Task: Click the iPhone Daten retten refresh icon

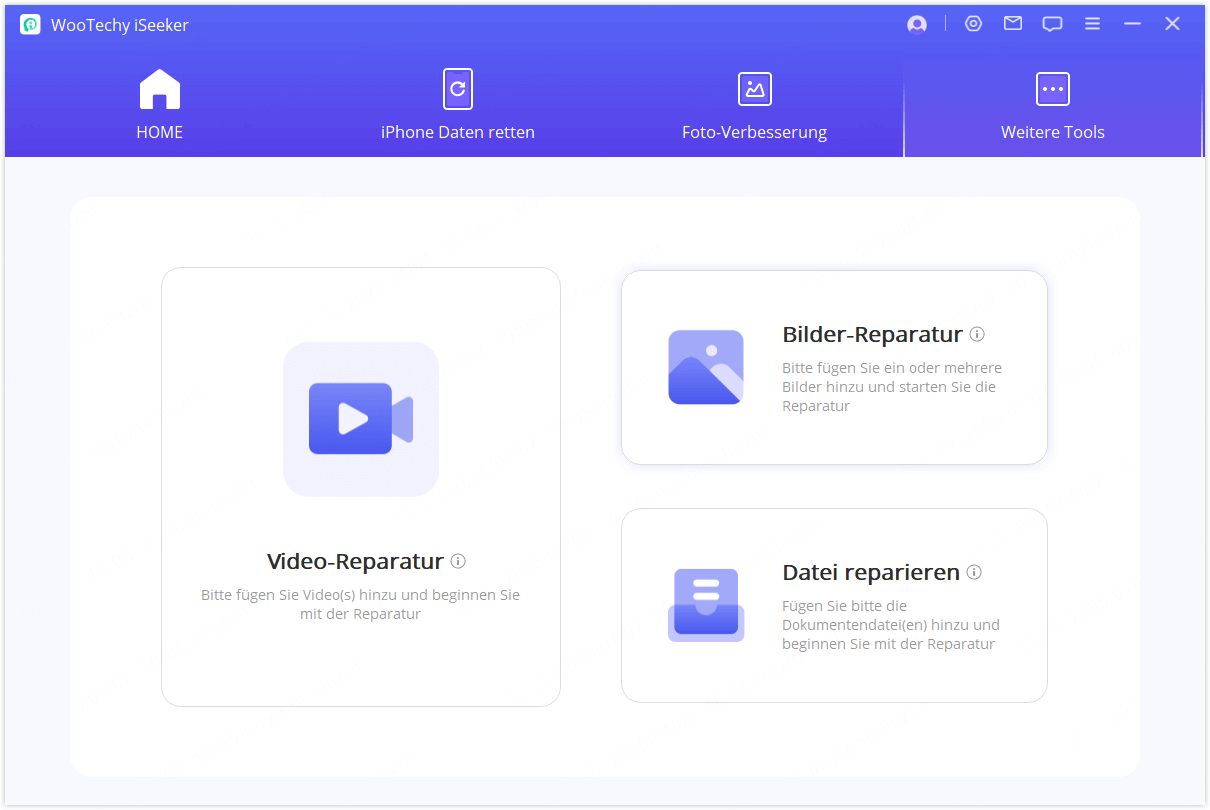Action: pyautogui.click(x=457, y=89)
